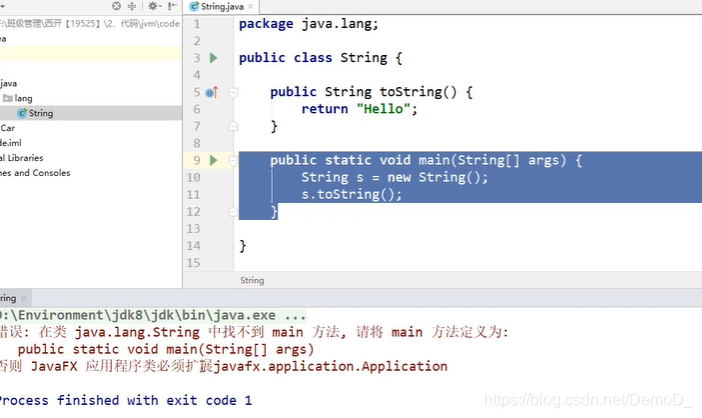This screenshot has height=418, width=702.
Task: Click the scroll from source target icon
Action: [x=116, y=6]
